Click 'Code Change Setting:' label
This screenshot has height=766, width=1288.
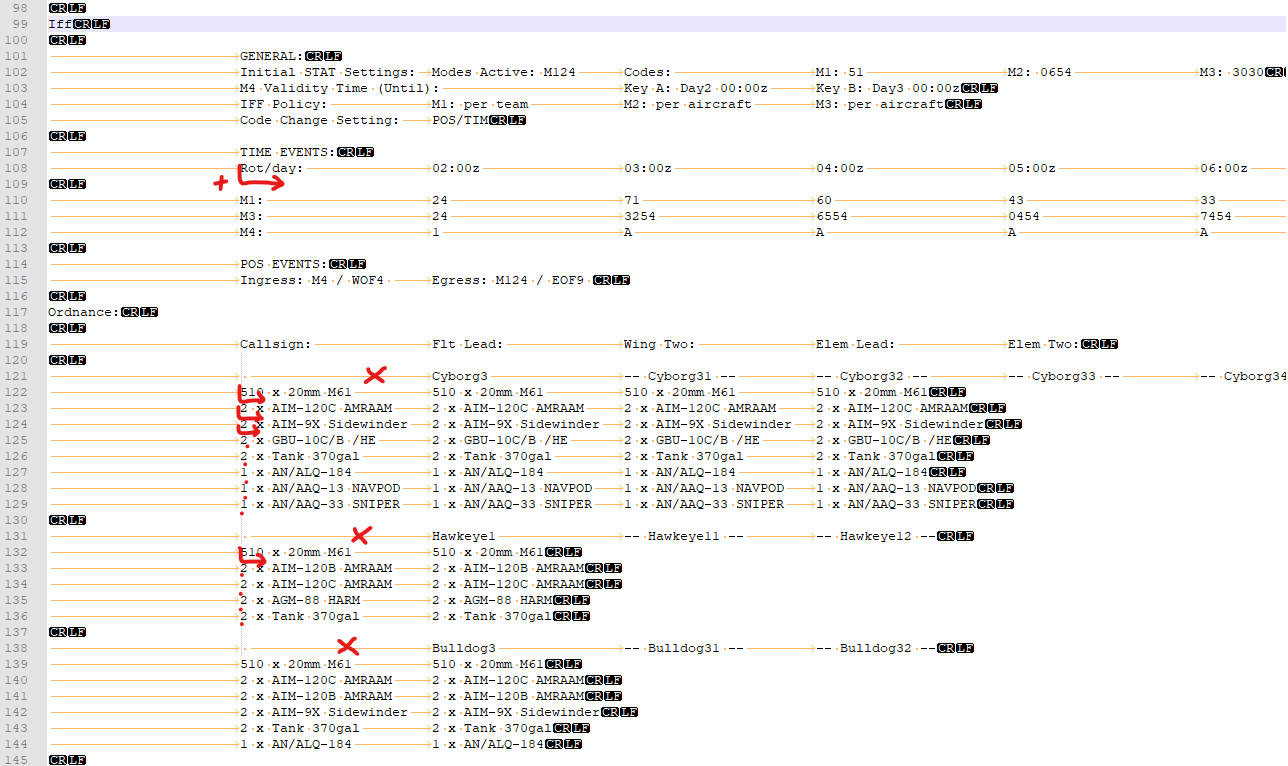coord(320,120)
